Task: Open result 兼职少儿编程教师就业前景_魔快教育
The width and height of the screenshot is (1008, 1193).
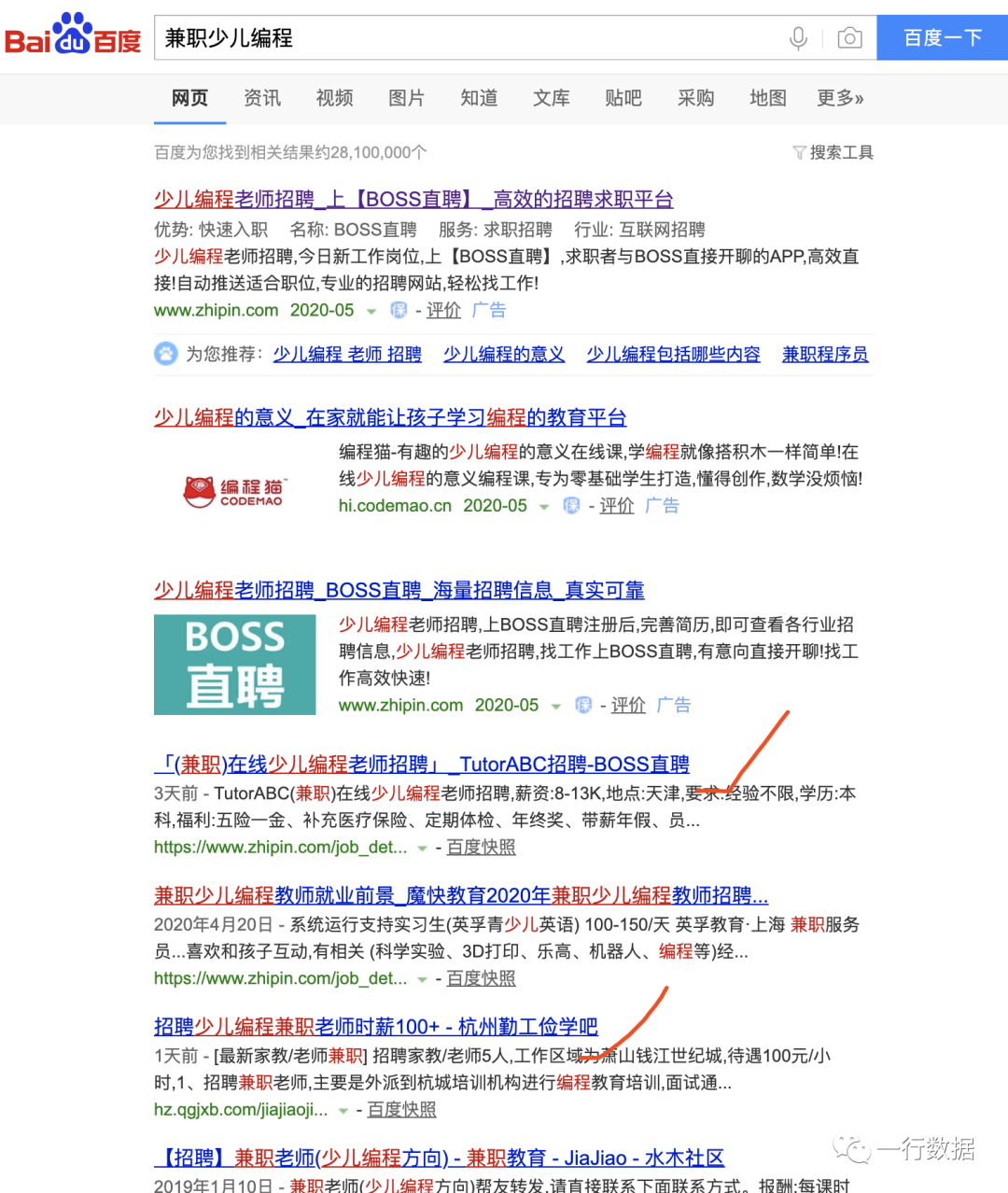Action: pyautogui.click(x=461, y=896)
